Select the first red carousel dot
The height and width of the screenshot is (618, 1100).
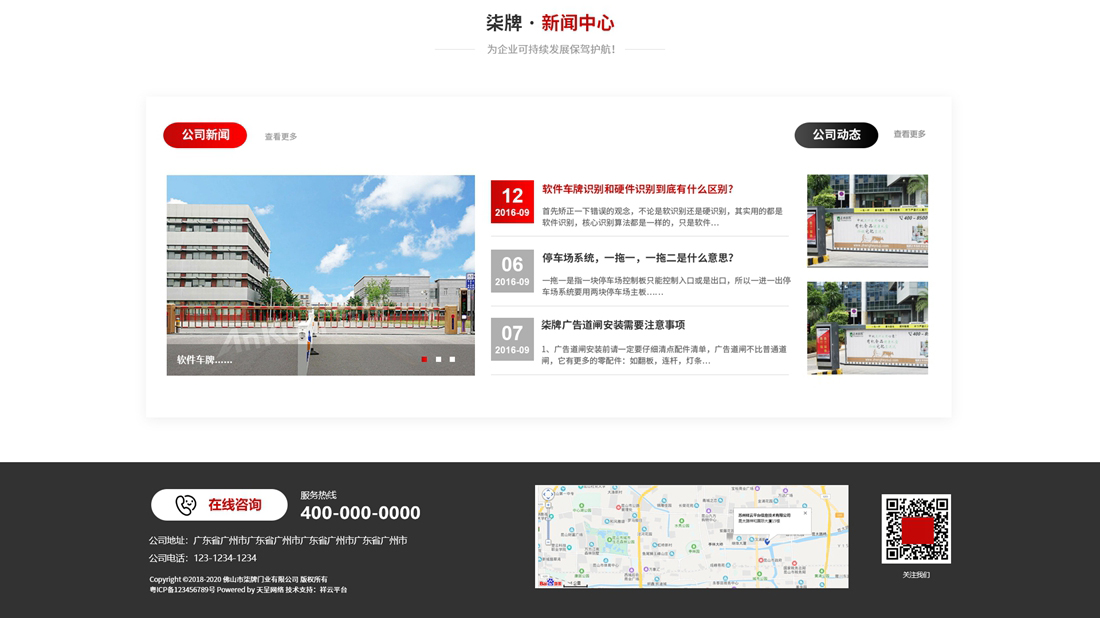pyautogui.click(x=424, y=359)
